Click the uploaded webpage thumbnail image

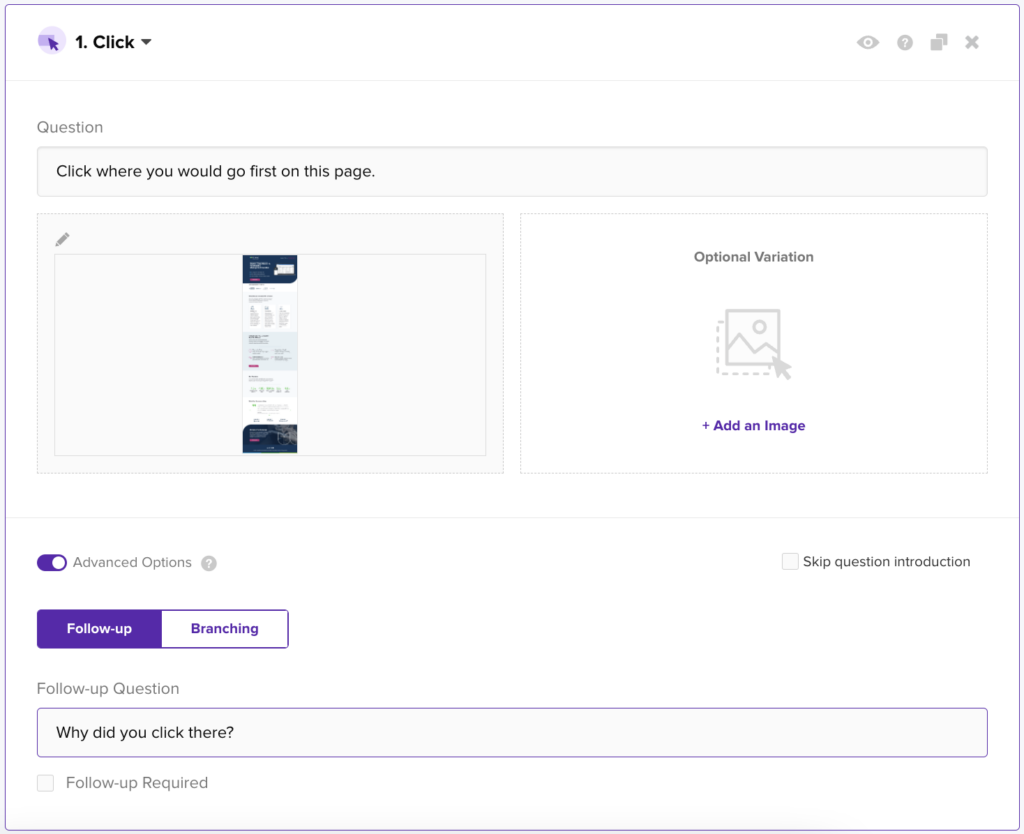coord(270,354)
